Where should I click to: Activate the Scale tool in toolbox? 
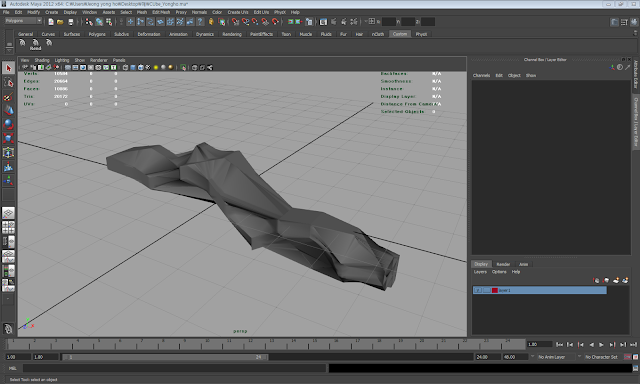tap(8, 138)
